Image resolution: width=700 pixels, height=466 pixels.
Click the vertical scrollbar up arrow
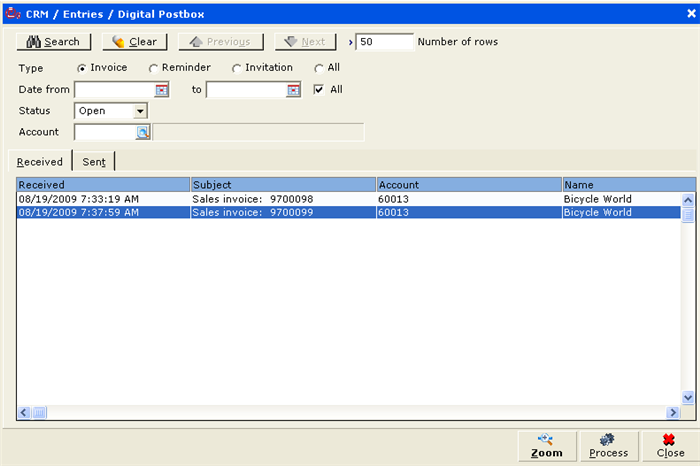pyautogui.click(x=688, y=200)
